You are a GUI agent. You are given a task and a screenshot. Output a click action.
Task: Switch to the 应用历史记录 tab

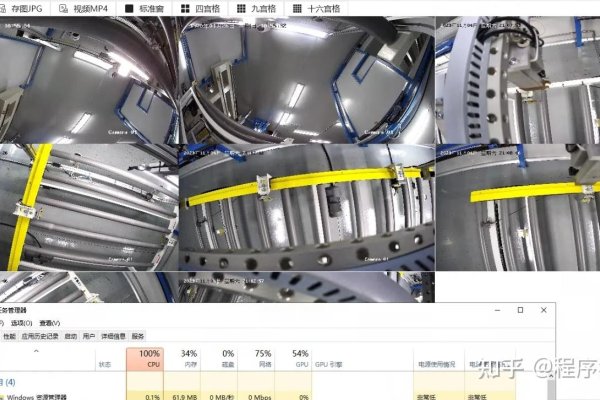coord(41,336)
